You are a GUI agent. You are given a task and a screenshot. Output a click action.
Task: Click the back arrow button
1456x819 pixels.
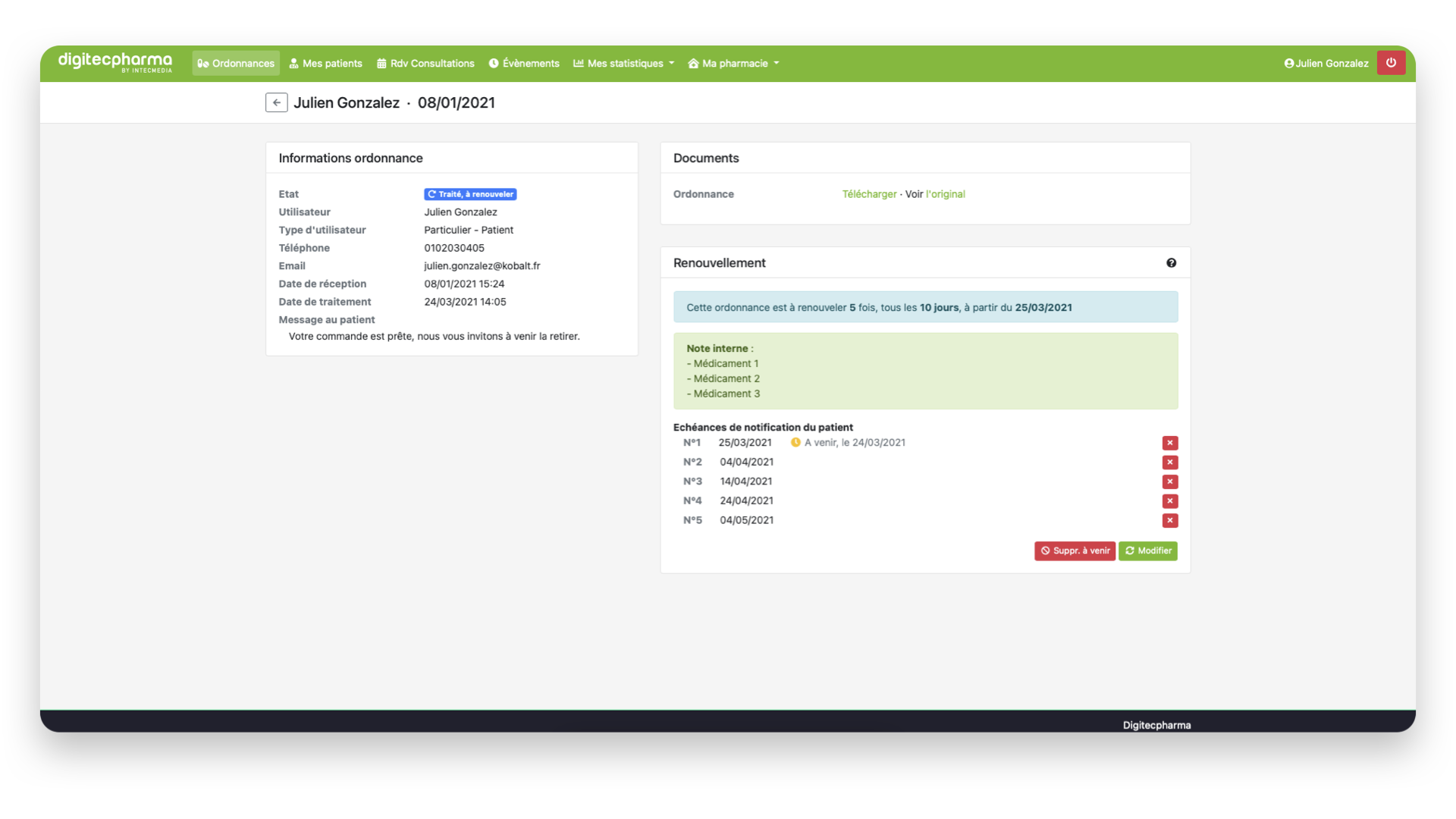point(276,102)
